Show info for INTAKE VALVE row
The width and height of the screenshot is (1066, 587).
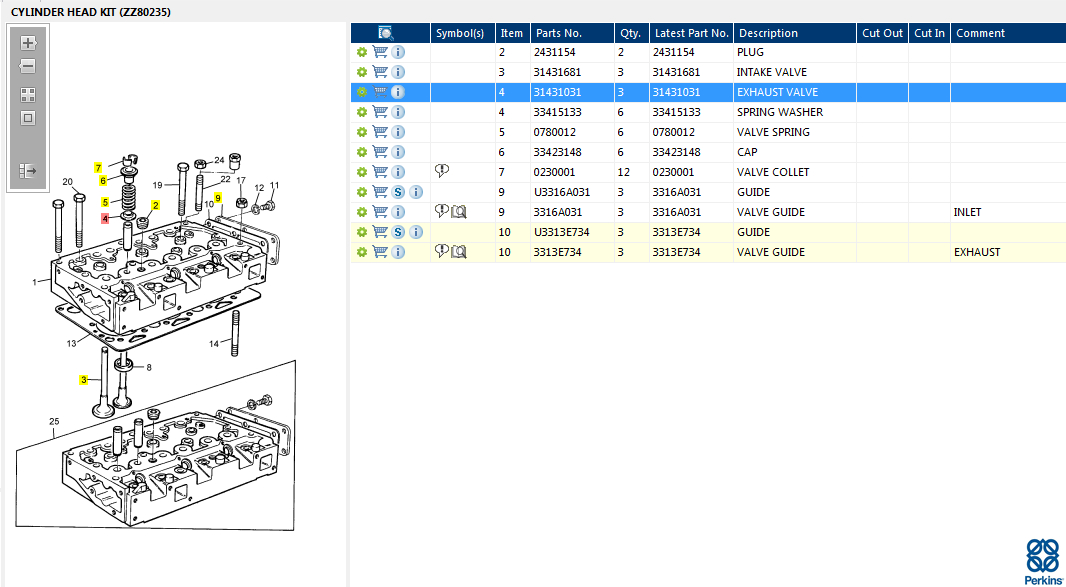point(398,72)
